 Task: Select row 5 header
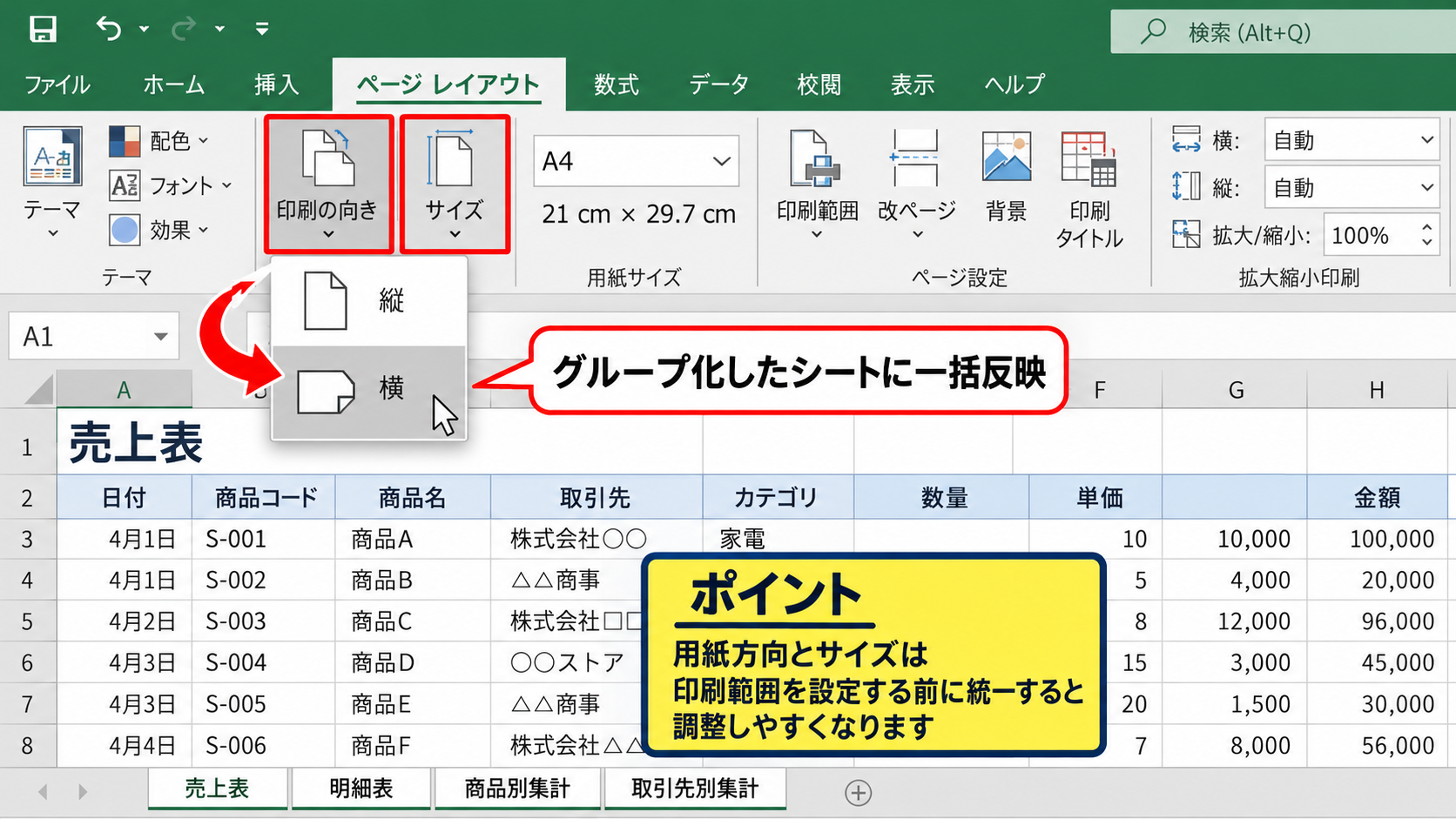click(27, 621)
